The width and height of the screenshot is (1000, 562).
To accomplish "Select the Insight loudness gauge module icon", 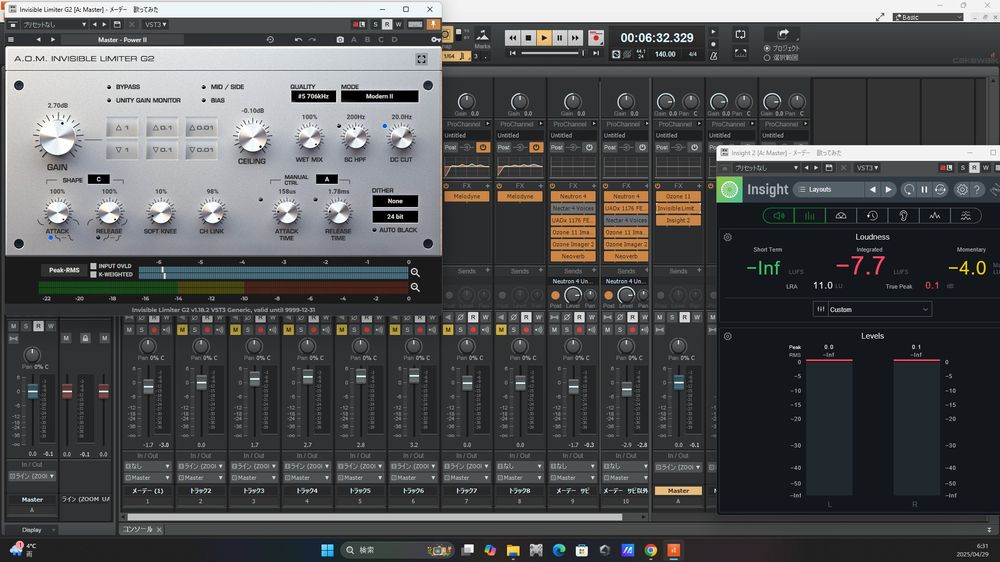I will pos(840,215).
